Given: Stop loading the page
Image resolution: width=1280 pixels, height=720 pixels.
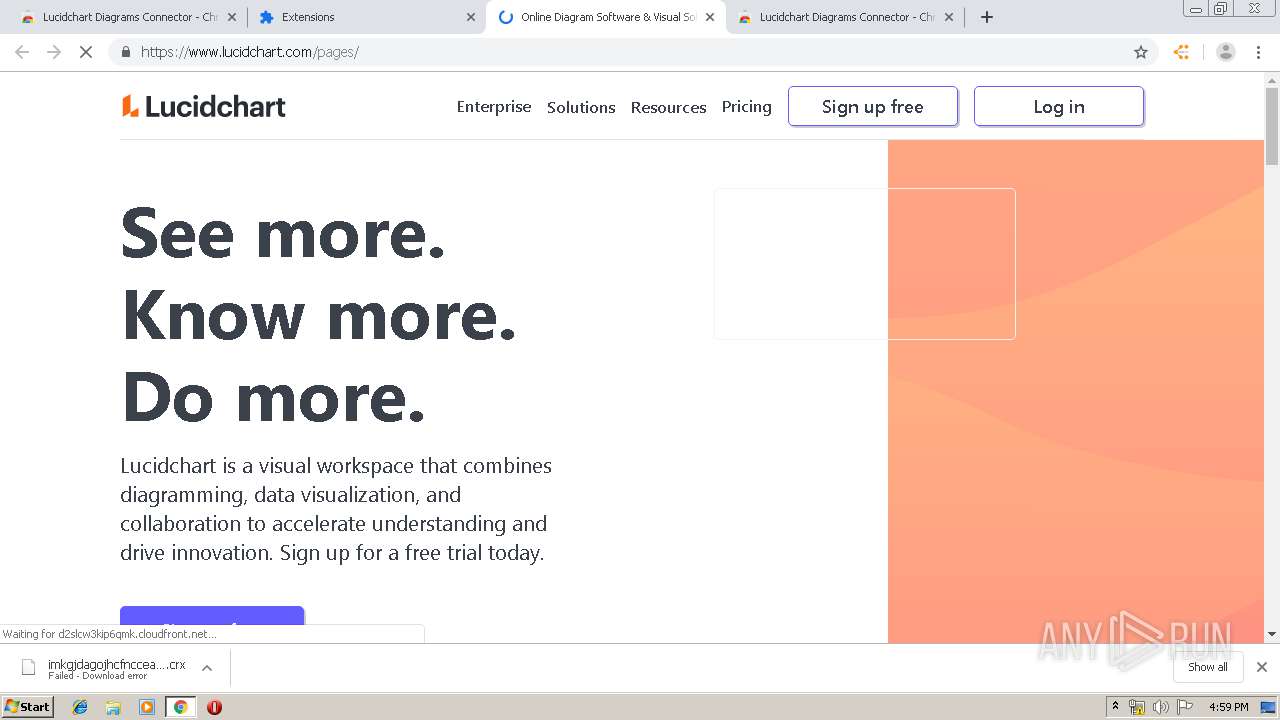Looking at the screenshot, I should coord(86,52).
